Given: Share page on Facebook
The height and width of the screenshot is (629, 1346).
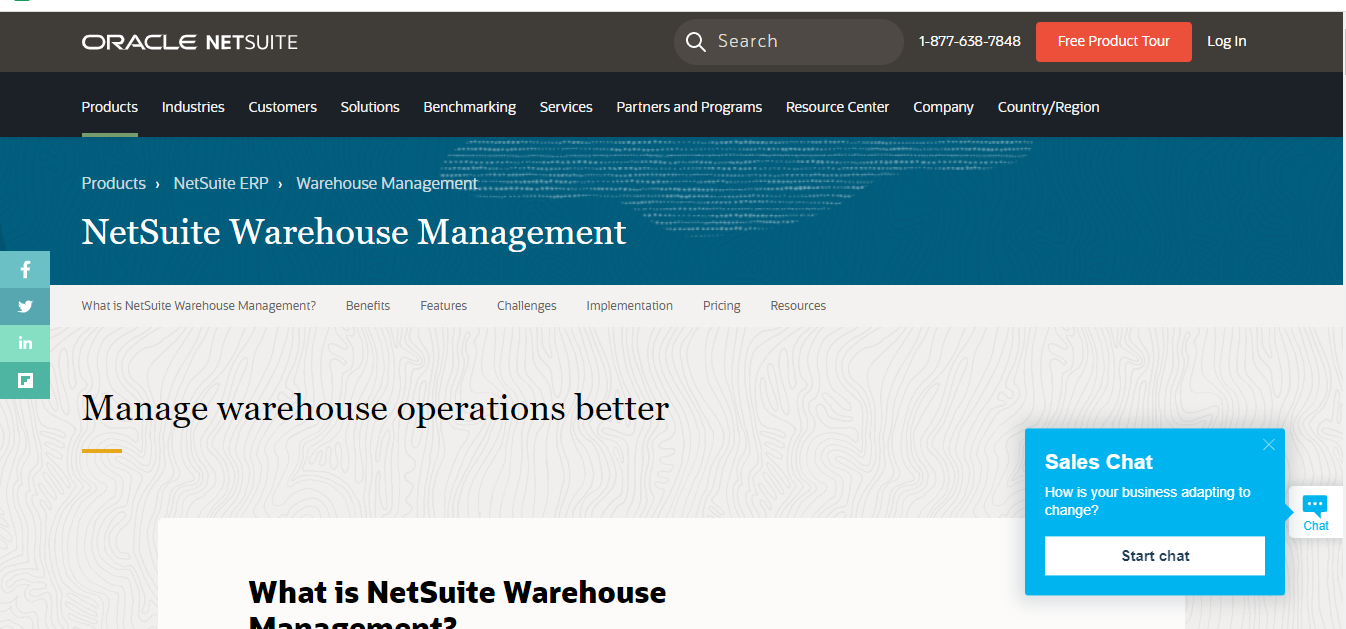Looking at the screenshot, I should click(x=25, y=269).
